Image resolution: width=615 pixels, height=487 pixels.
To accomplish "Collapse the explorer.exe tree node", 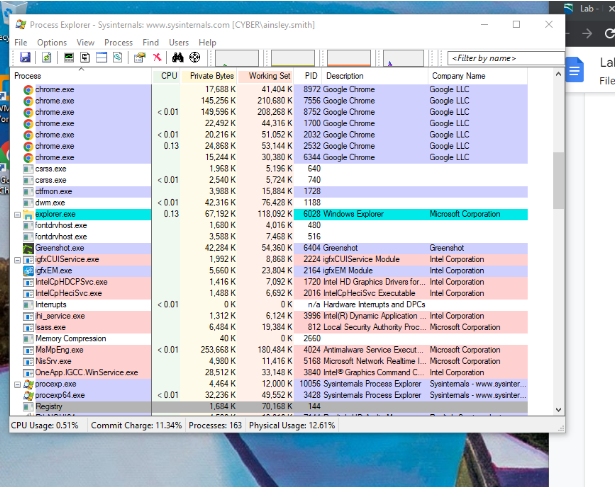I will click(17, 214).
